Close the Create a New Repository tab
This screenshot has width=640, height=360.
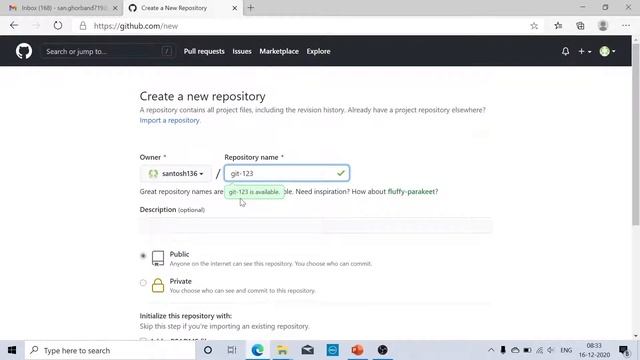(235, 8)
